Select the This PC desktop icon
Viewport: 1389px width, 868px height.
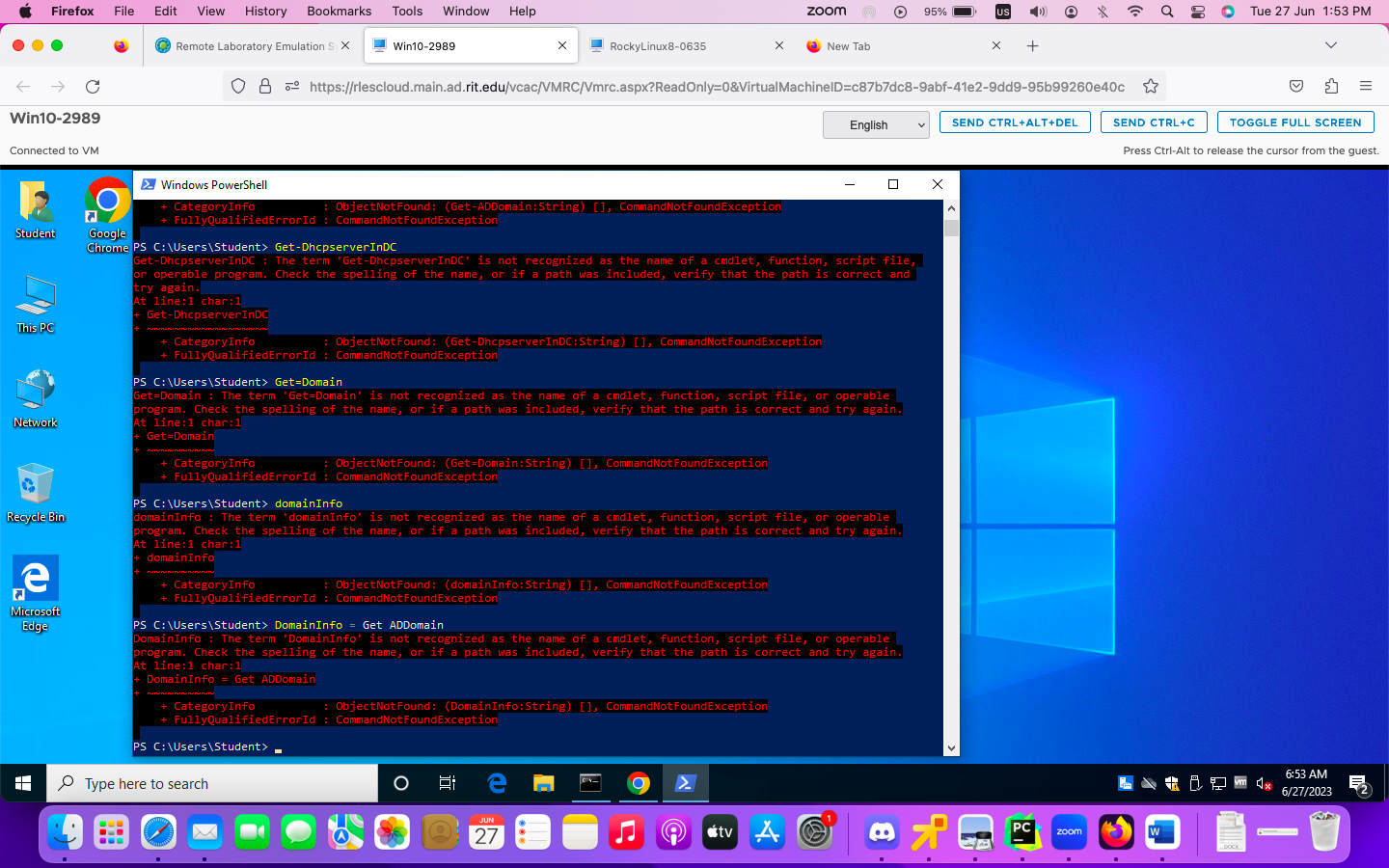point(36,304)
